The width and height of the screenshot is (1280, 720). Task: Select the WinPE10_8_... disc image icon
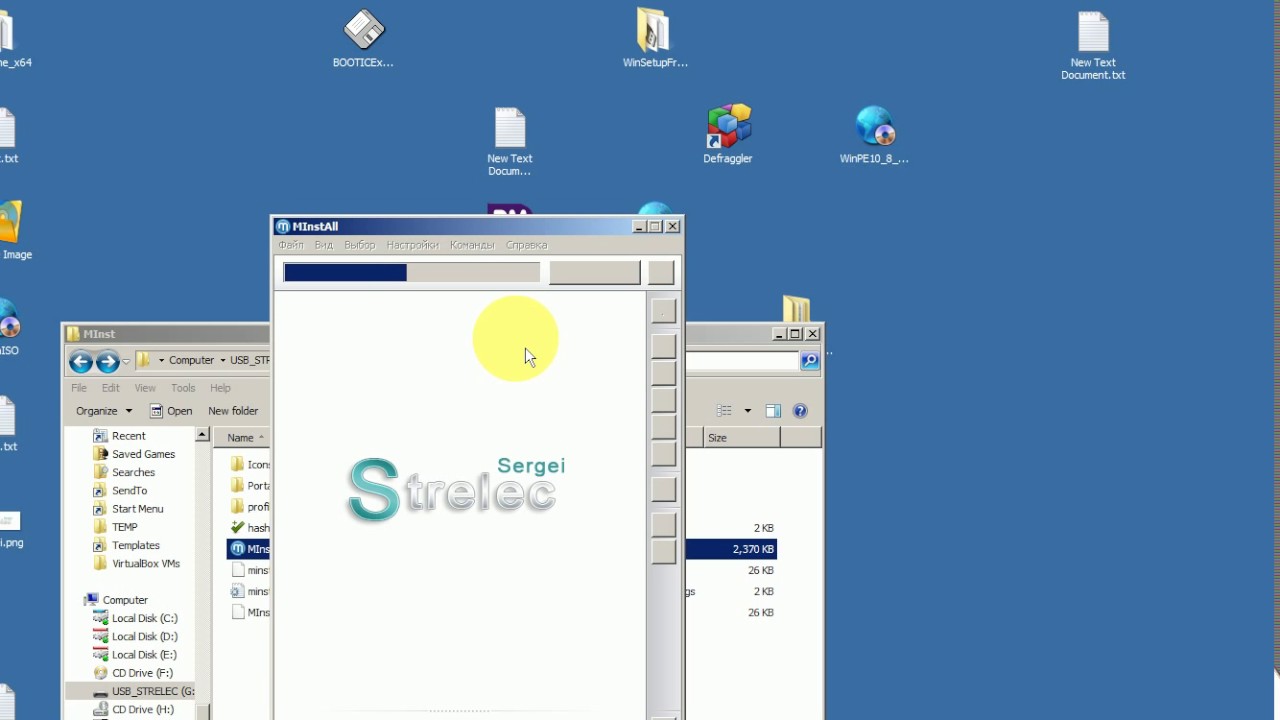[x=874, y=134]
